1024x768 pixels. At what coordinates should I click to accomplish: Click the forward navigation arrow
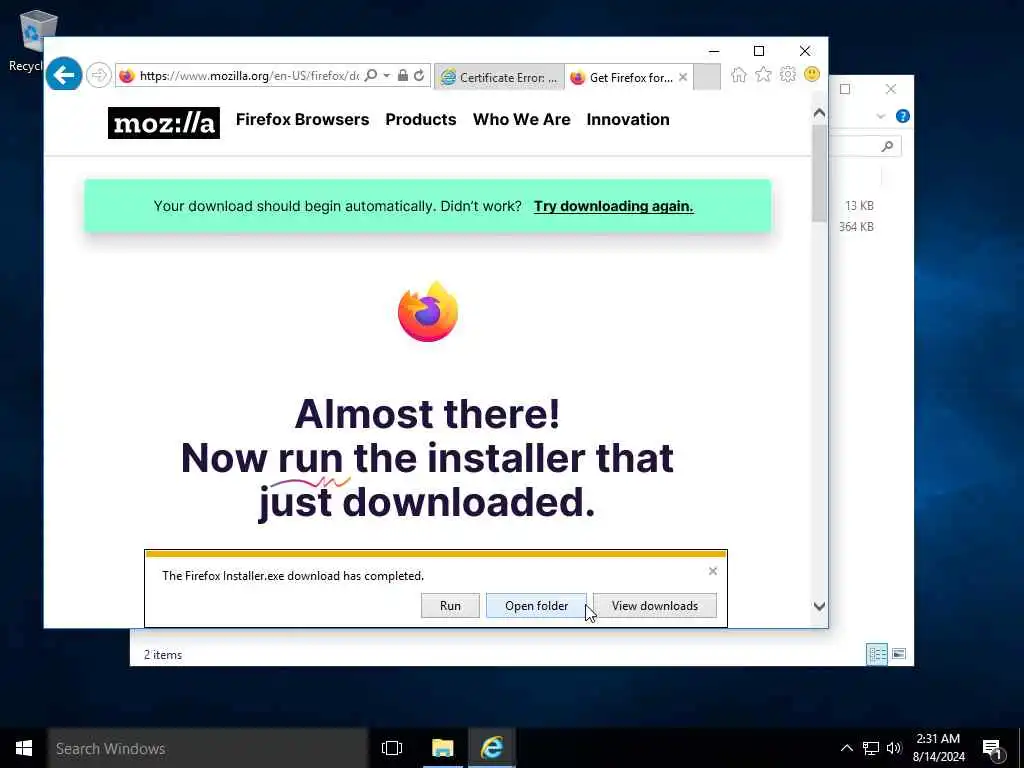[x=99, y=76]
